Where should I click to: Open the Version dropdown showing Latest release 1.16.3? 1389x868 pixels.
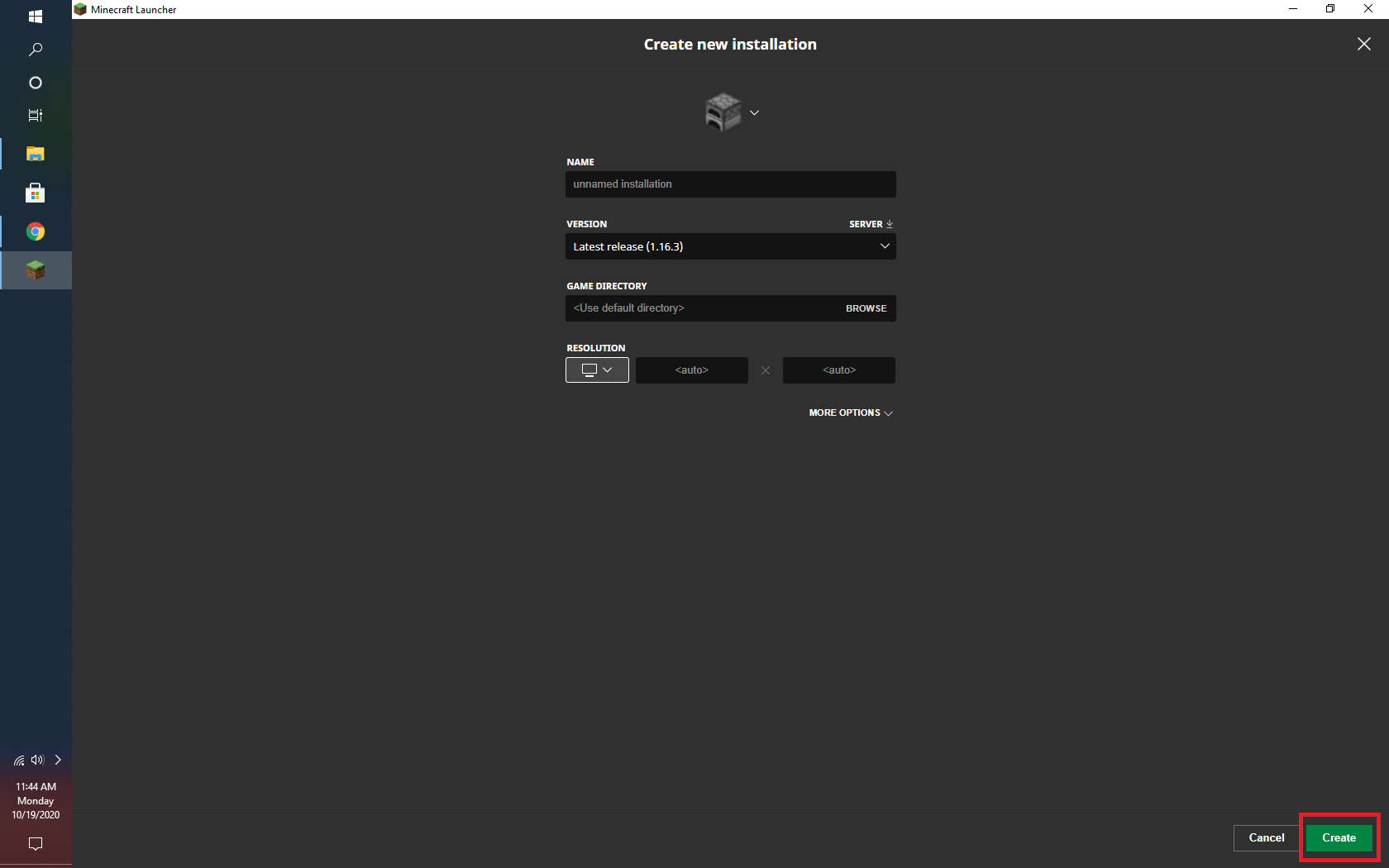(x=730, y=246)
